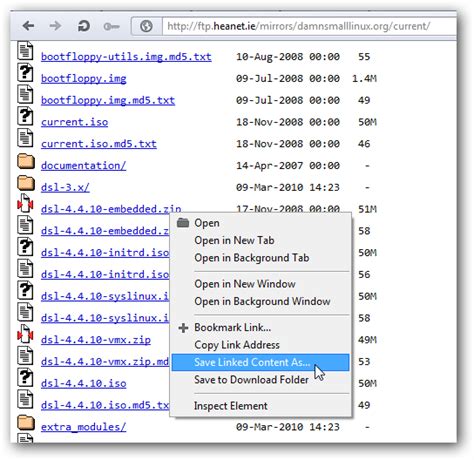Click the unknown-file icon beside current.iso

(x=25, y=116)
